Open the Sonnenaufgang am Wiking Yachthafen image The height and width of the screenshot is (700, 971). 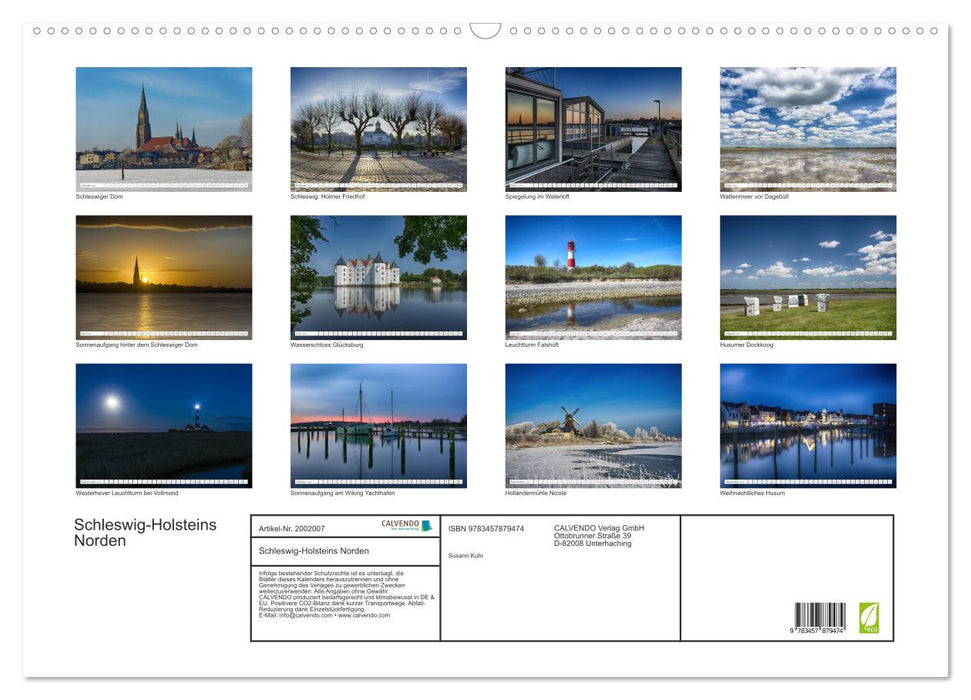[x=378, y=426]
